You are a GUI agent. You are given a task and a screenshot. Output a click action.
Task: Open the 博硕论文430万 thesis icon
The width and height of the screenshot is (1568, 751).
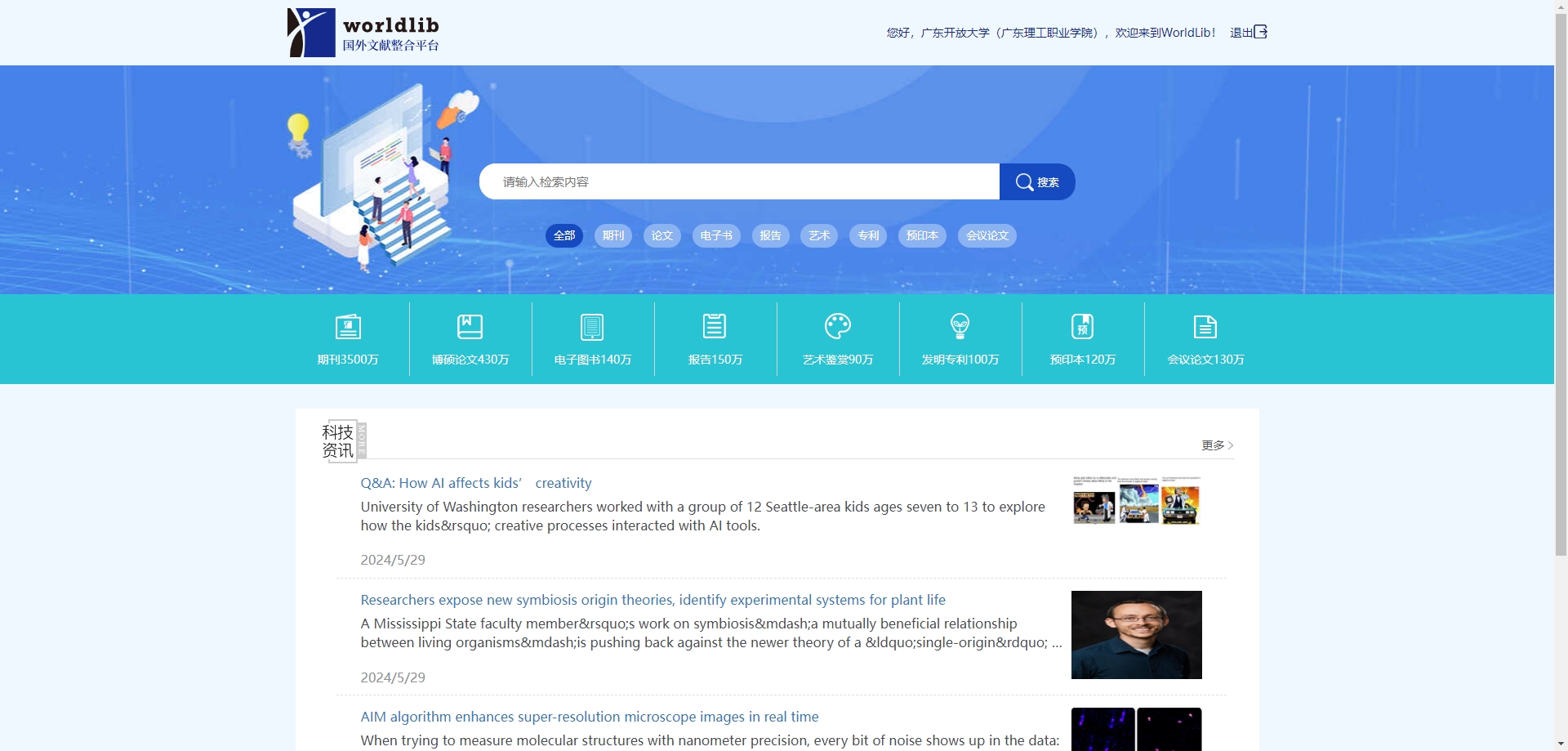pyautogui.click(x=470, y=327)
